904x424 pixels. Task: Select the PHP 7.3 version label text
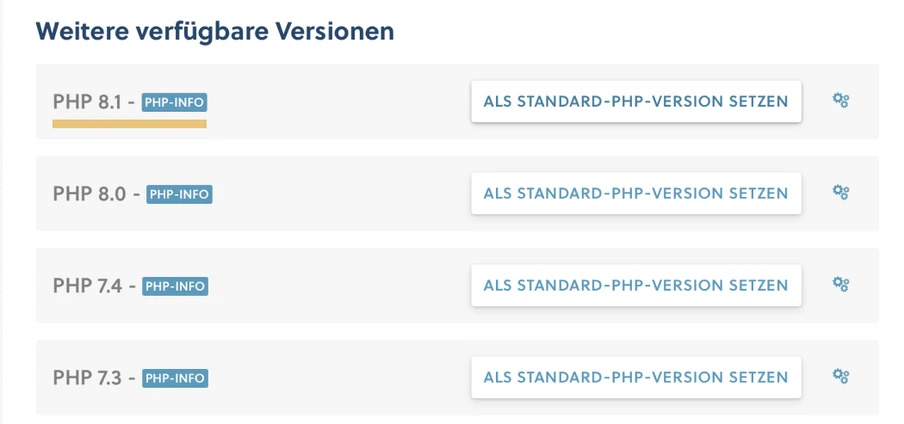88,378
